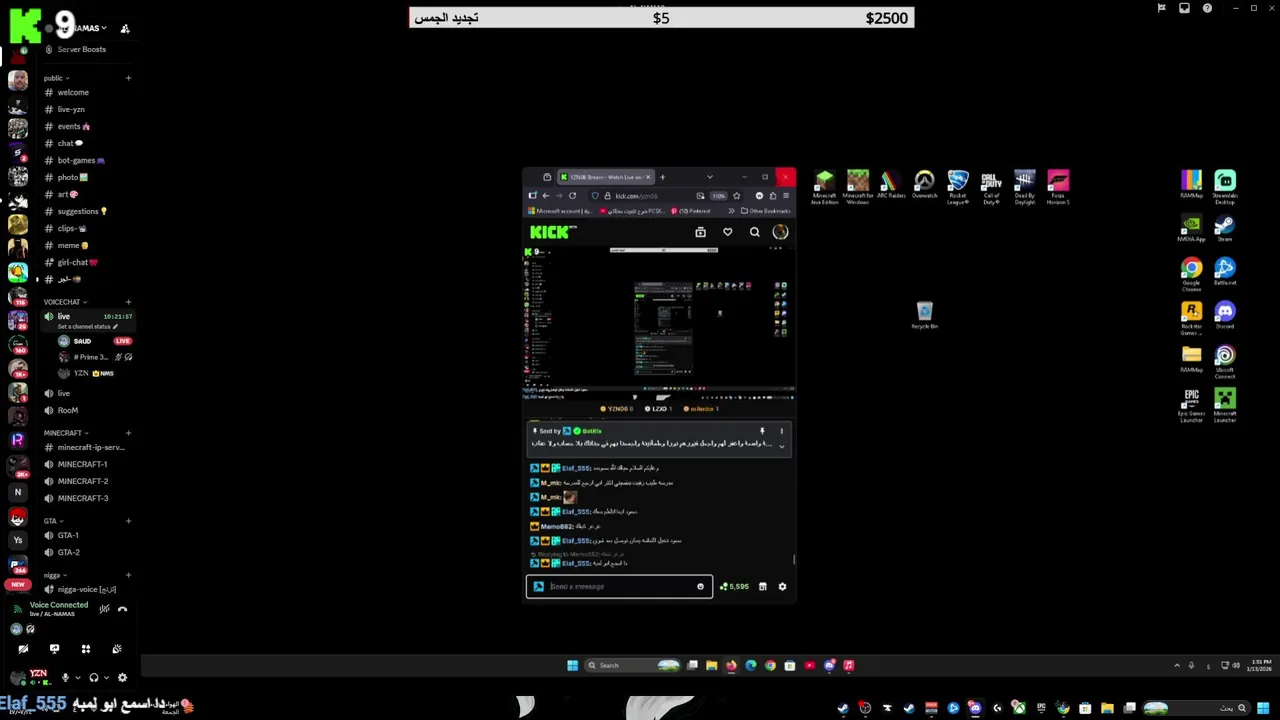
Task: Open Other Bookmarks folder
Action: point(766,211)
